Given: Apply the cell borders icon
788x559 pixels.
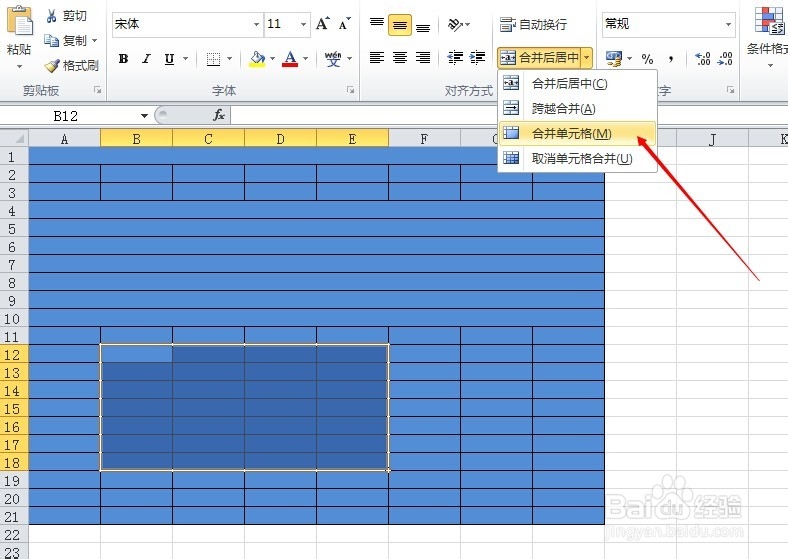Looking at the screenshot, I should click(x=214, y=59).
